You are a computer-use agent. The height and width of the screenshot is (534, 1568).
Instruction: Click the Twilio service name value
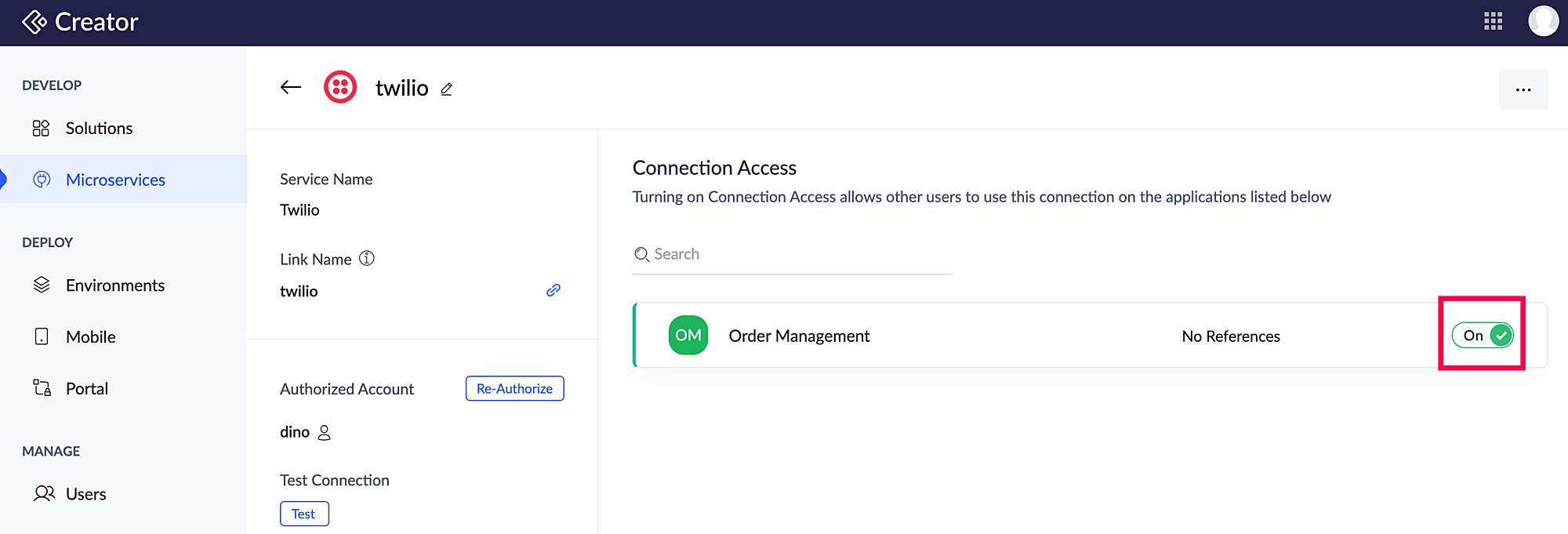pyautogui.click(x=299, y=209)
